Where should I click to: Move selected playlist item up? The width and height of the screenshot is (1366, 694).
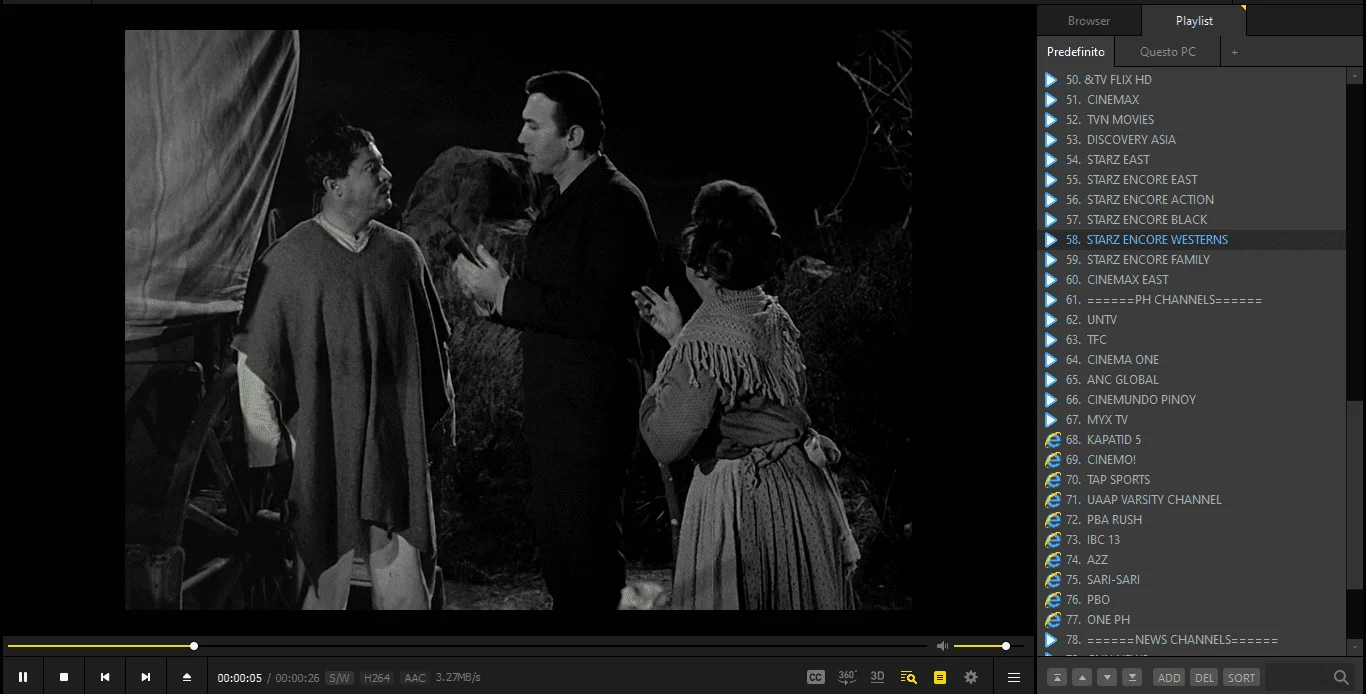click(x=1081, y=677)
